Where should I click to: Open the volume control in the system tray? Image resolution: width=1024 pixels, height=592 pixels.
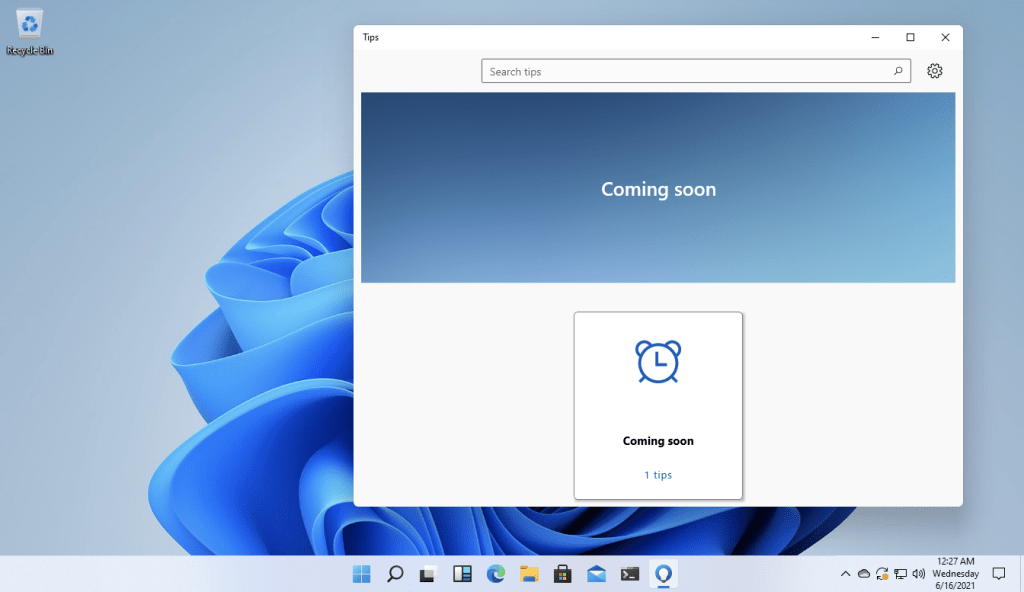pyautogui.click(x=918, y=573)
